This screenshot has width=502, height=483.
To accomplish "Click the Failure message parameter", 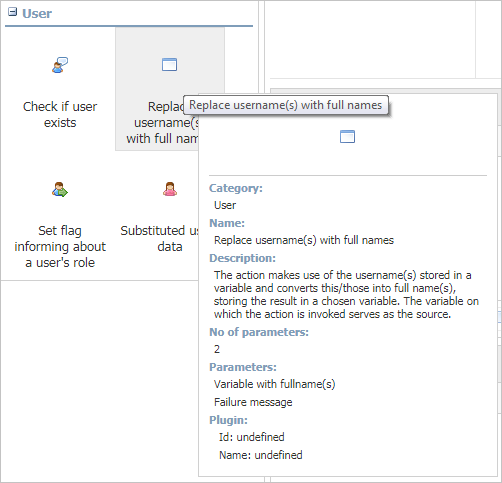I will 253,402.
